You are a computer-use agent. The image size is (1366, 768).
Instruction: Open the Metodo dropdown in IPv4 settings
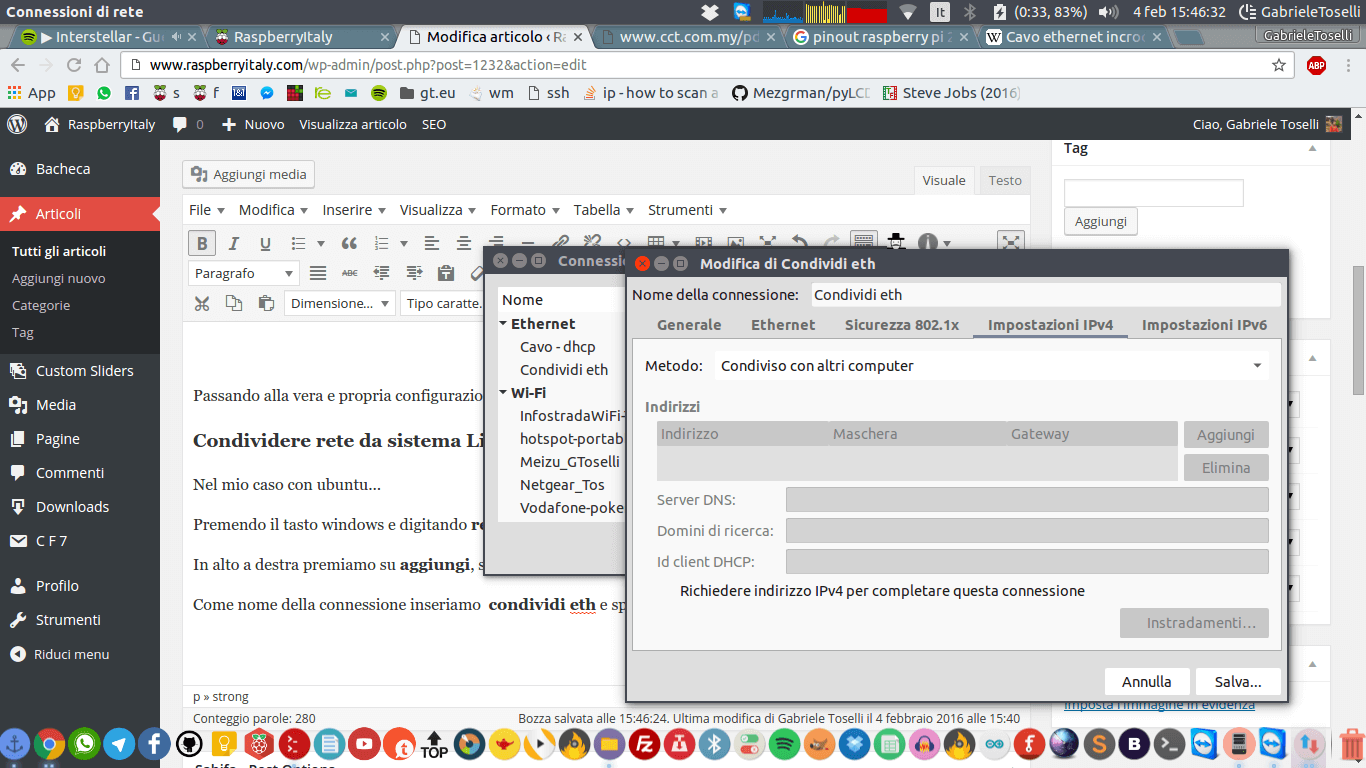(x=992, y=366)
